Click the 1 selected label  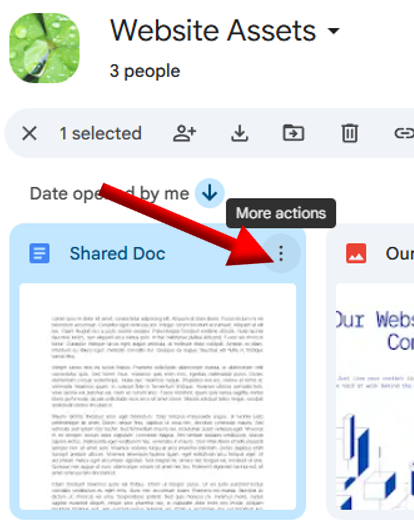100,133
